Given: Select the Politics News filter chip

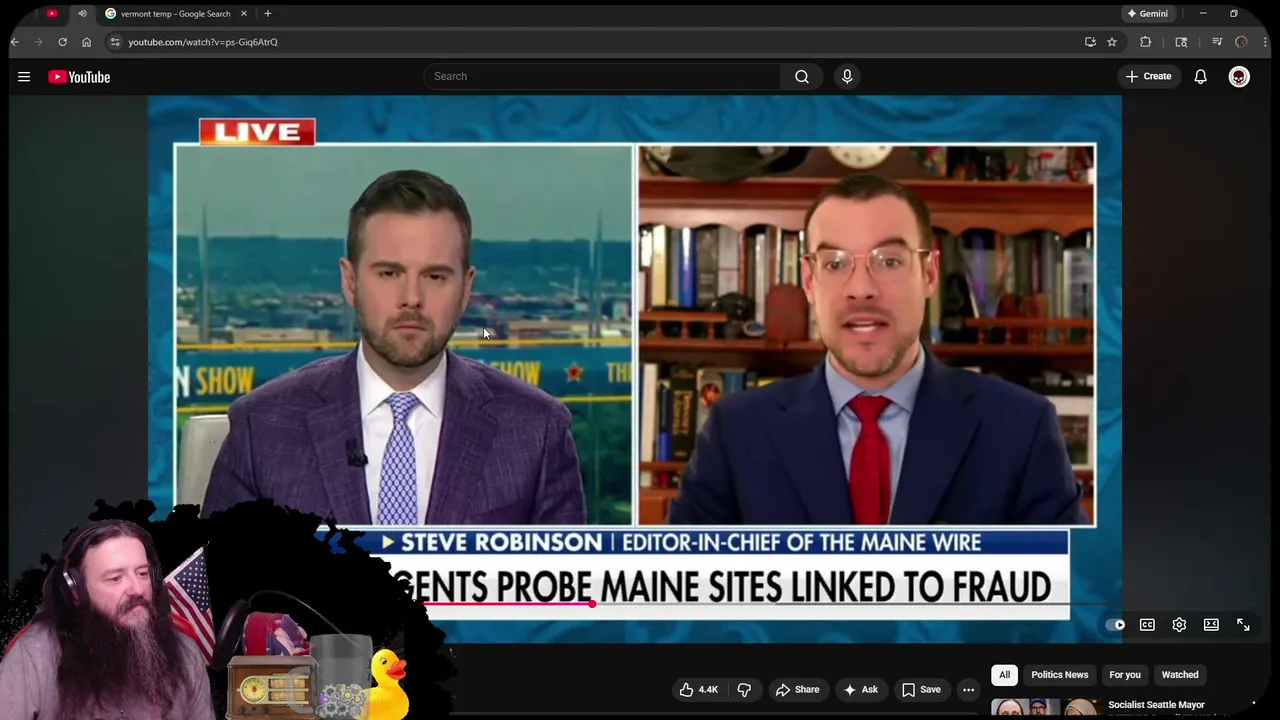Looking at the screenshot, I should [x=1059, y=675].
